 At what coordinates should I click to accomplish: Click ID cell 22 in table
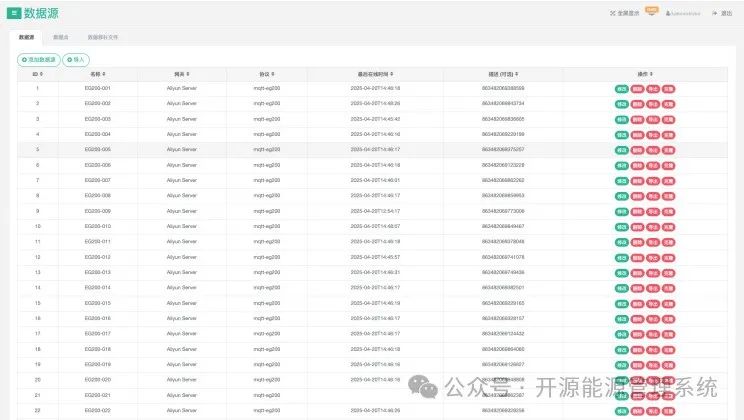point(37,411)
